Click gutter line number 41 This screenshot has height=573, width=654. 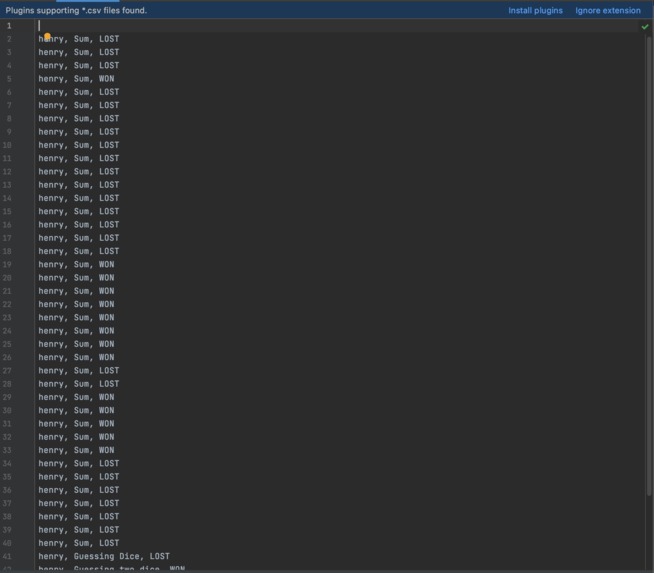[x=7, y=556]
